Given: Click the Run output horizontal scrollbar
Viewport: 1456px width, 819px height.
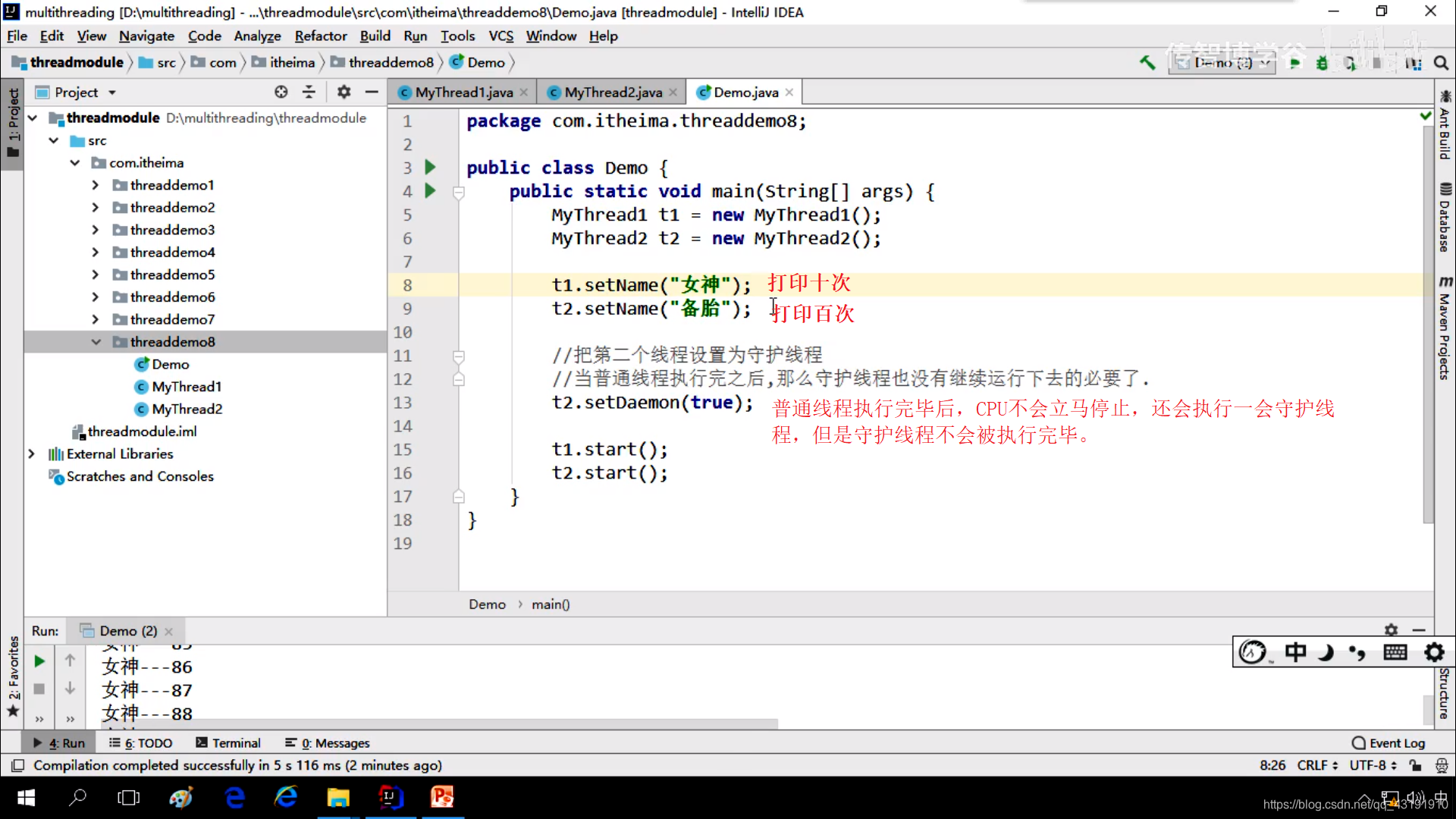Looking at the screenshot, I should pos(440,724).
